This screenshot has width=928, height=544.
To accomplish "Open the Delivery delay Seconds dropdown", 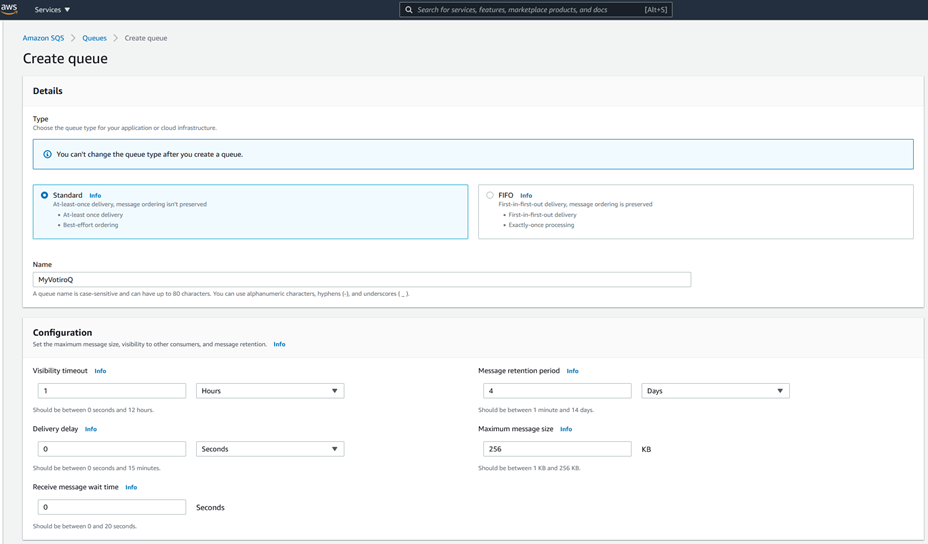I will (270, 449).
